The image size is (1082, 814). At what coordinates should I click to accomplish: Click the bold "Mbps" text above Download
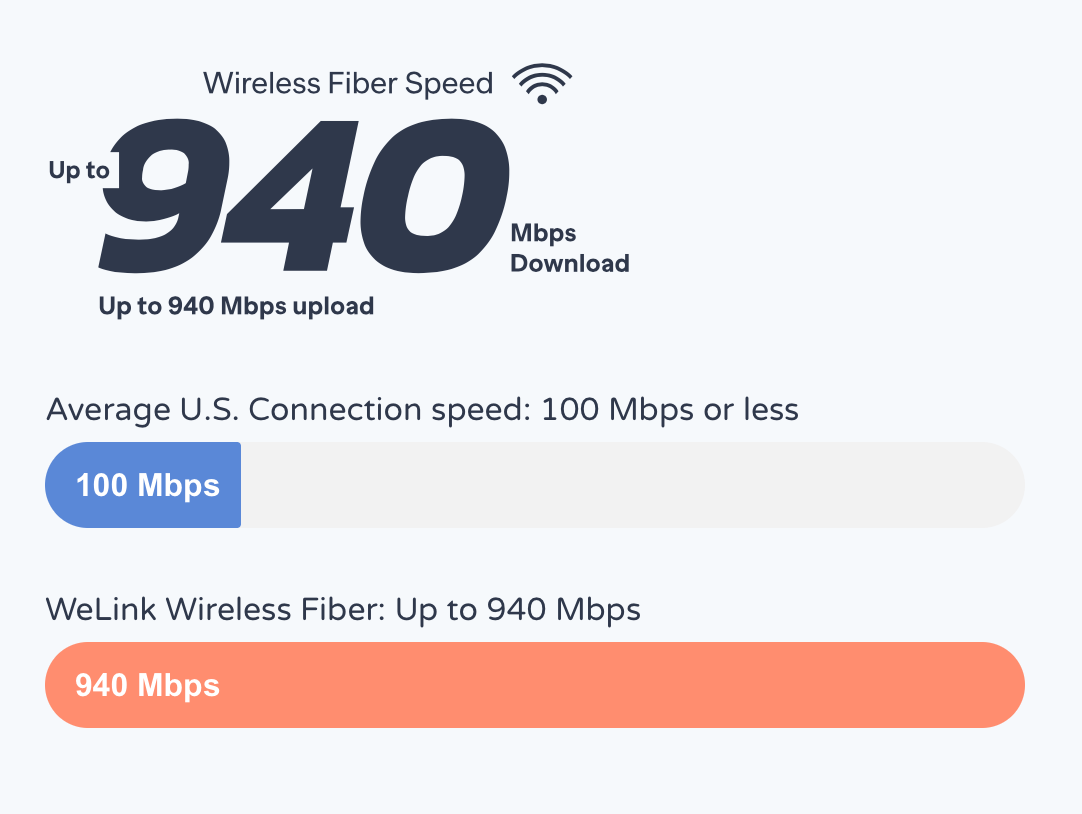pos(543,234)
